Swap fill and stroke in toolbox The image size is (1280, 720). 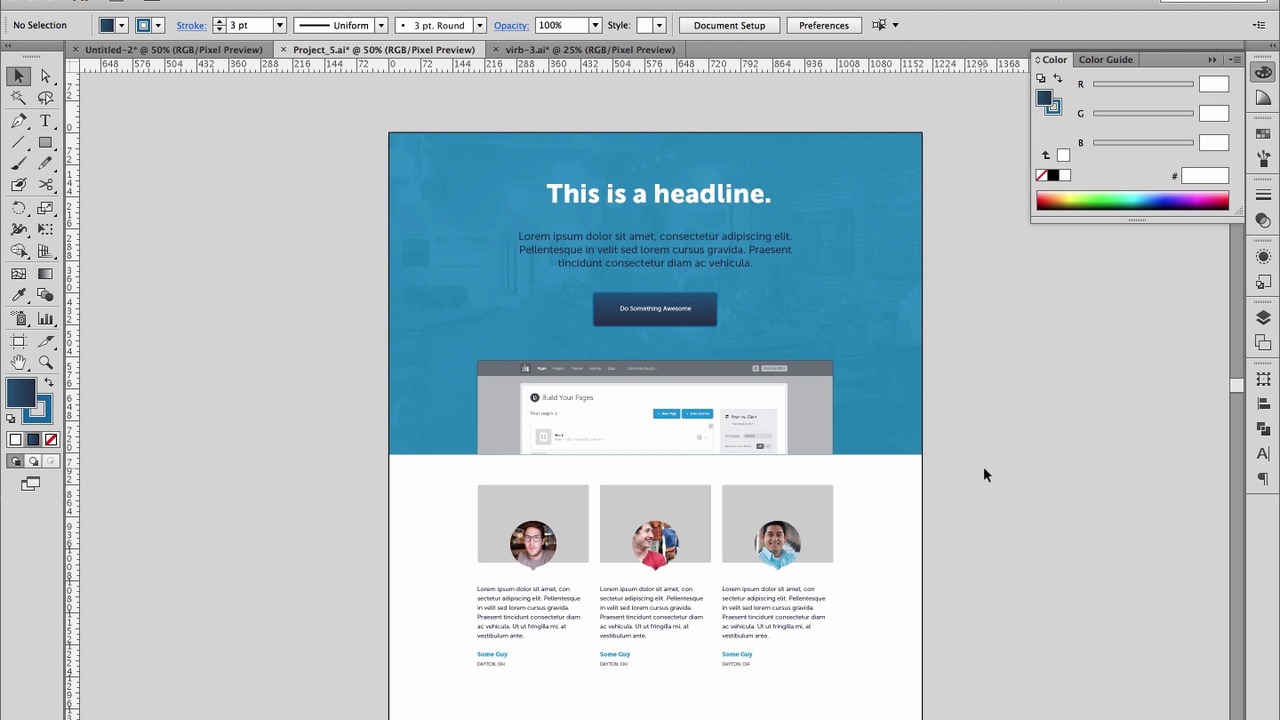pos(48,383)
